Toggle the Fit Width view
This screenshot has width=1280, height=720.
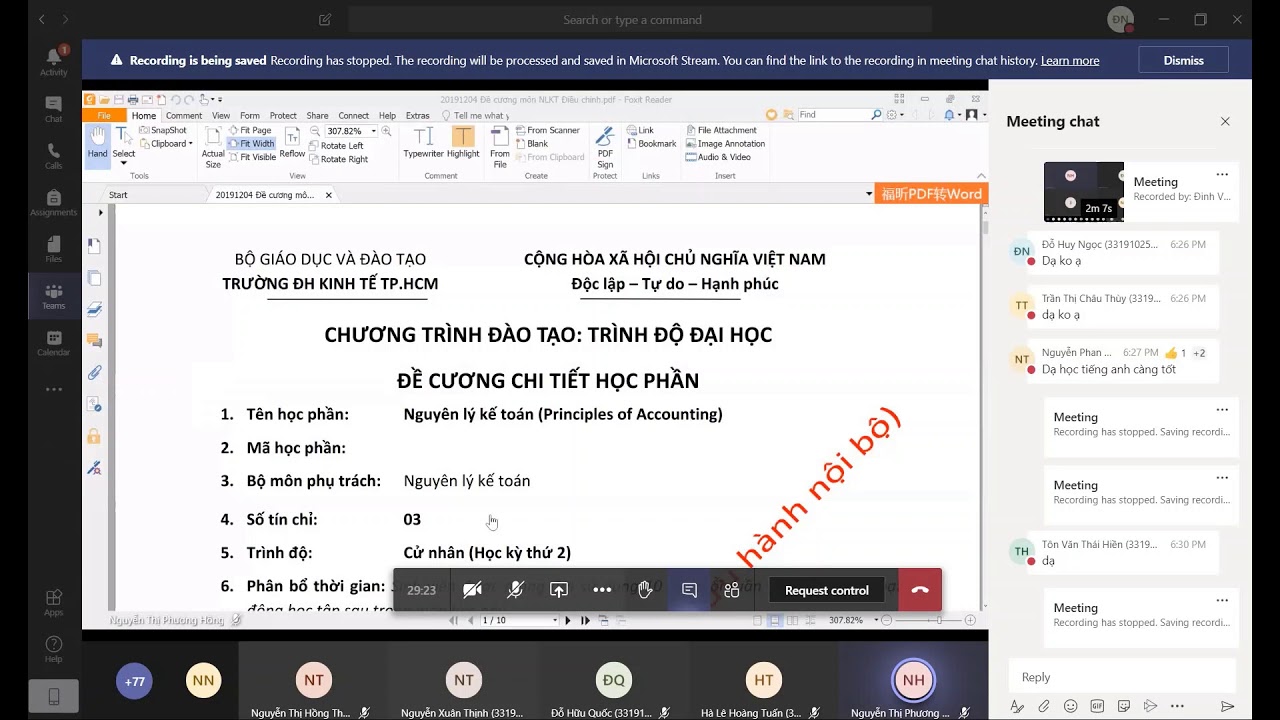pos(252,144)
